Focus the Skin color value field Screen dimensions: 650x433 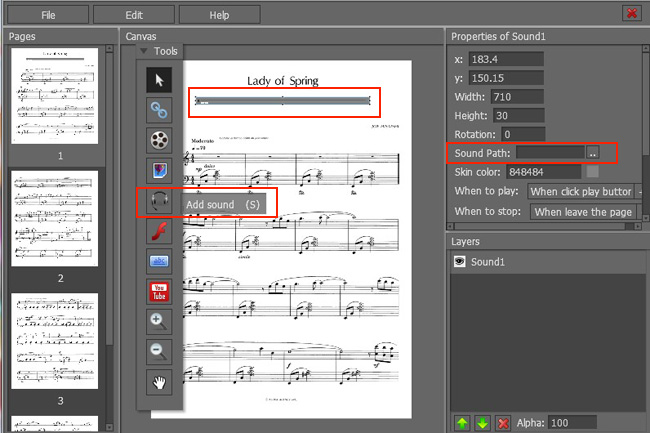click(543, 172)
